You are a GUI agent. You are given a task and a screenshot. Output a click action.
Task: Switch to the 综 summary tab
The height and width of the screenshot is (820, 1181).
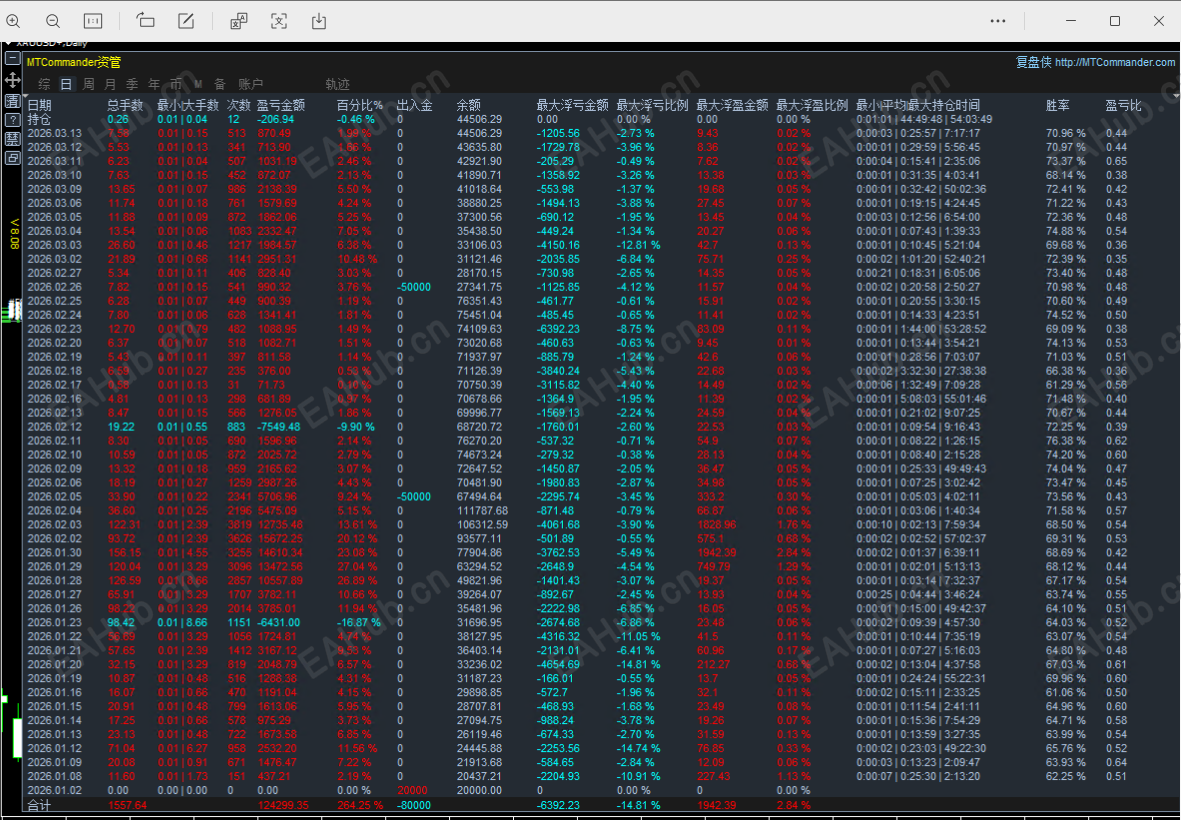click(x=44, y=84)
